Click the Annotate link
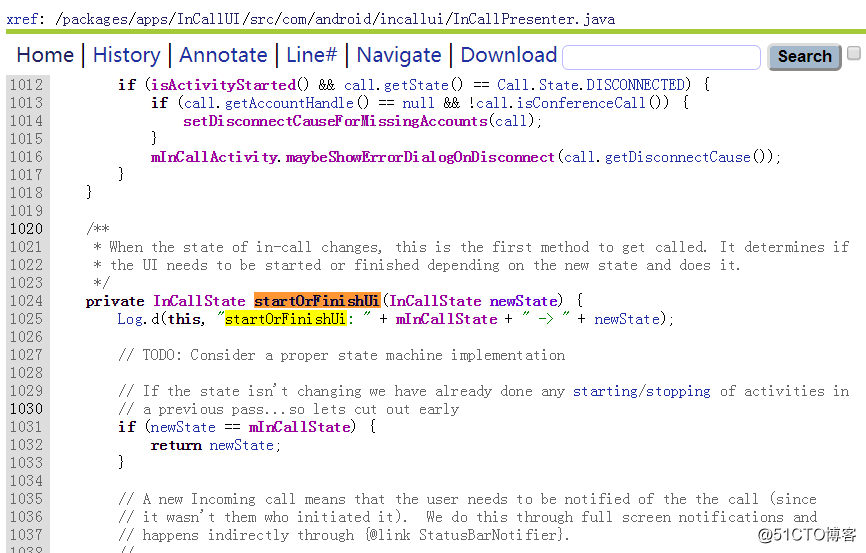This screenshot has height=553, width=866. click(223, 55)
